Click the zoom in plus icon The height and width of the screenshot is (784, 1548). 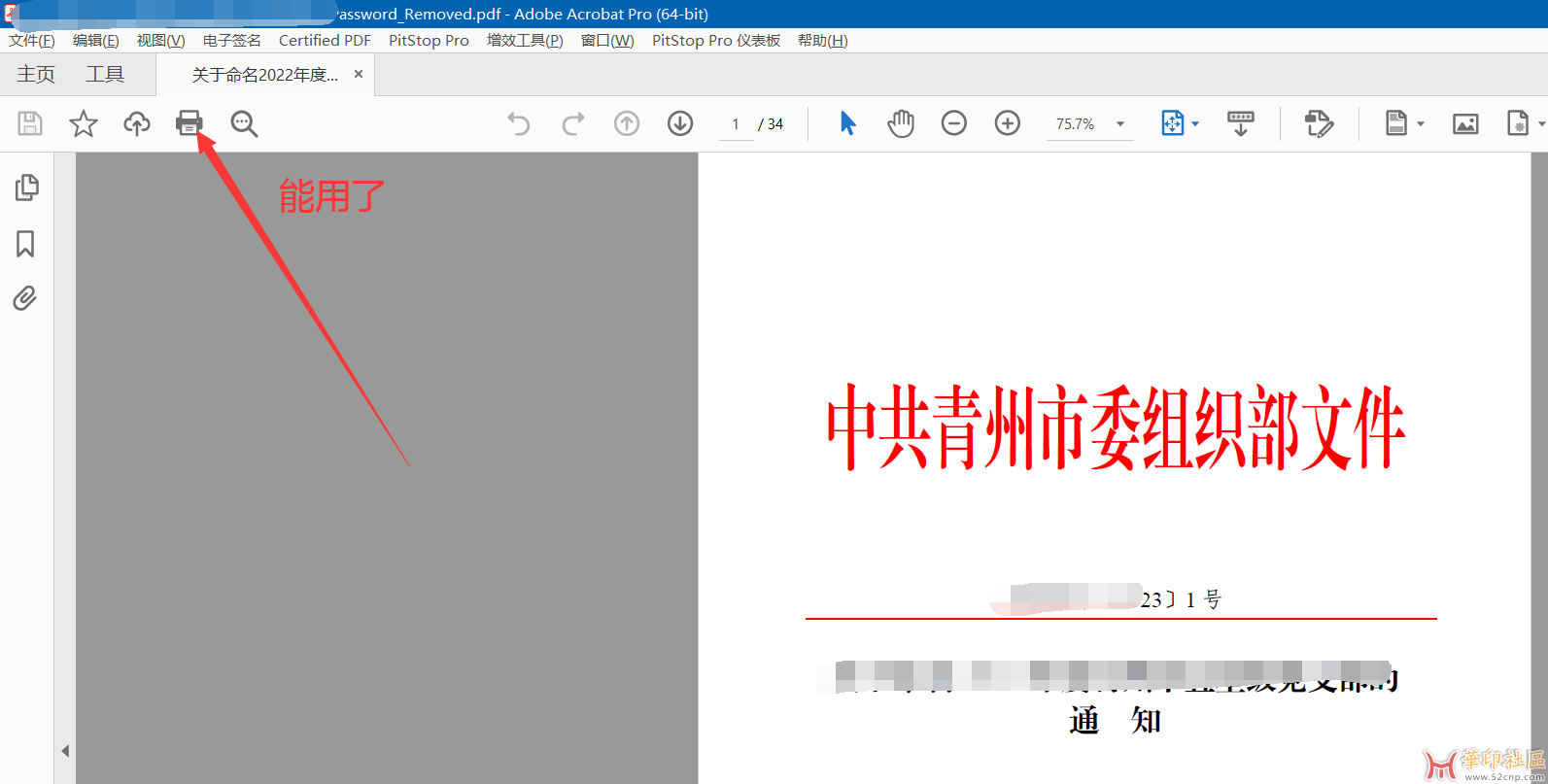click(x=1008, y=123)
